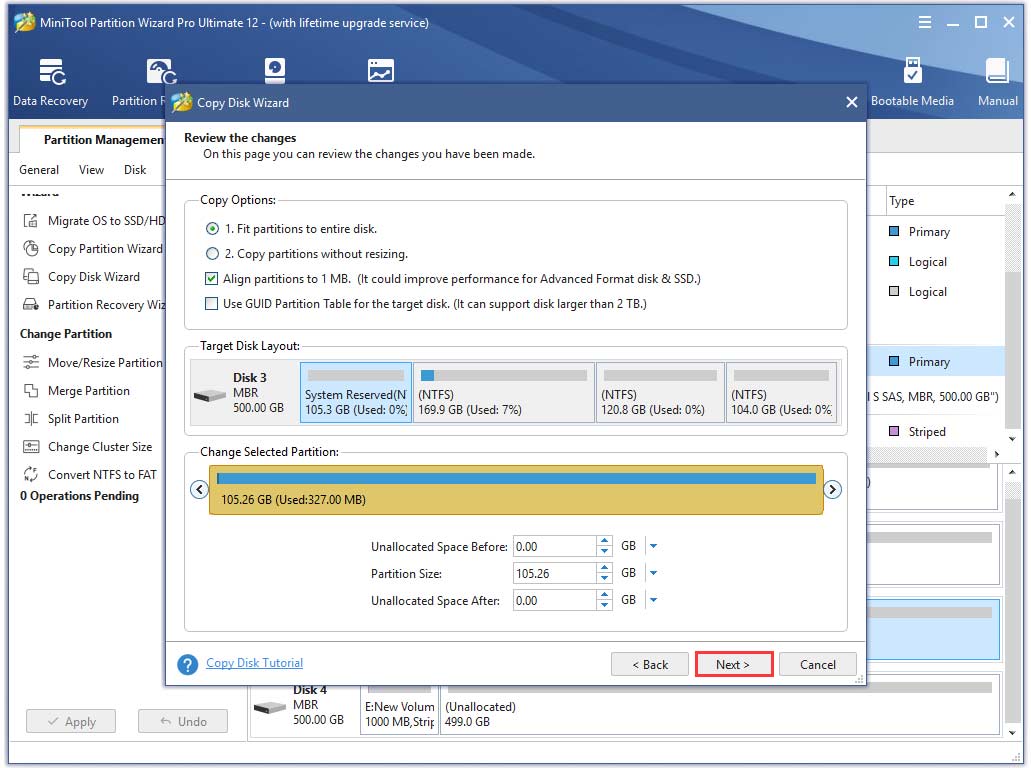Viewport: 1031px width, 768px height.
Task: Click the blue help question mark icon
Action: (187, 664)
